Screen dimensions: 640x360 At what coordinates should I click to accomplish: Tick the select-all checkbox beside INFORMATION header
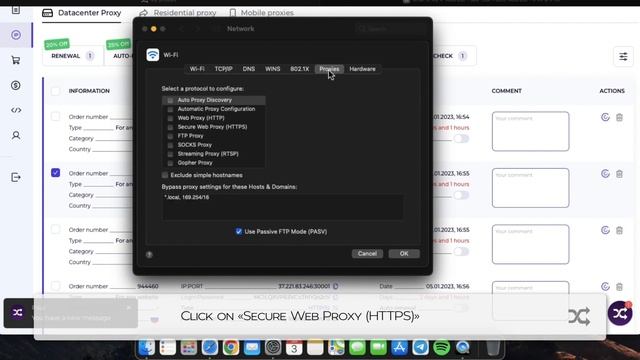[56, 91]
